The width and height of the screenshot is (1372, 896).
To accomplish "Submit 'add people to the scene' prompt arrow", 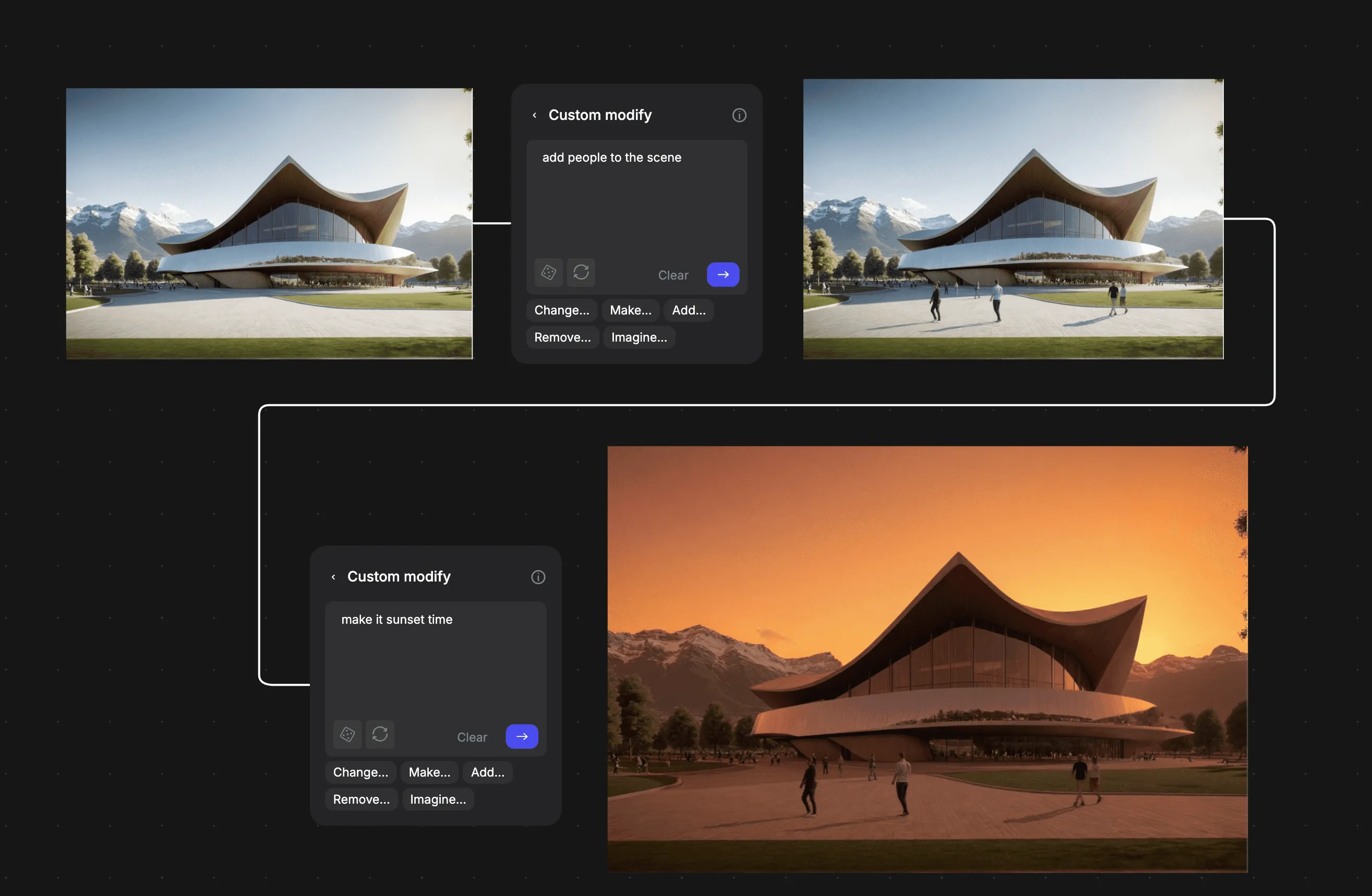I will (x=723, y=275).
